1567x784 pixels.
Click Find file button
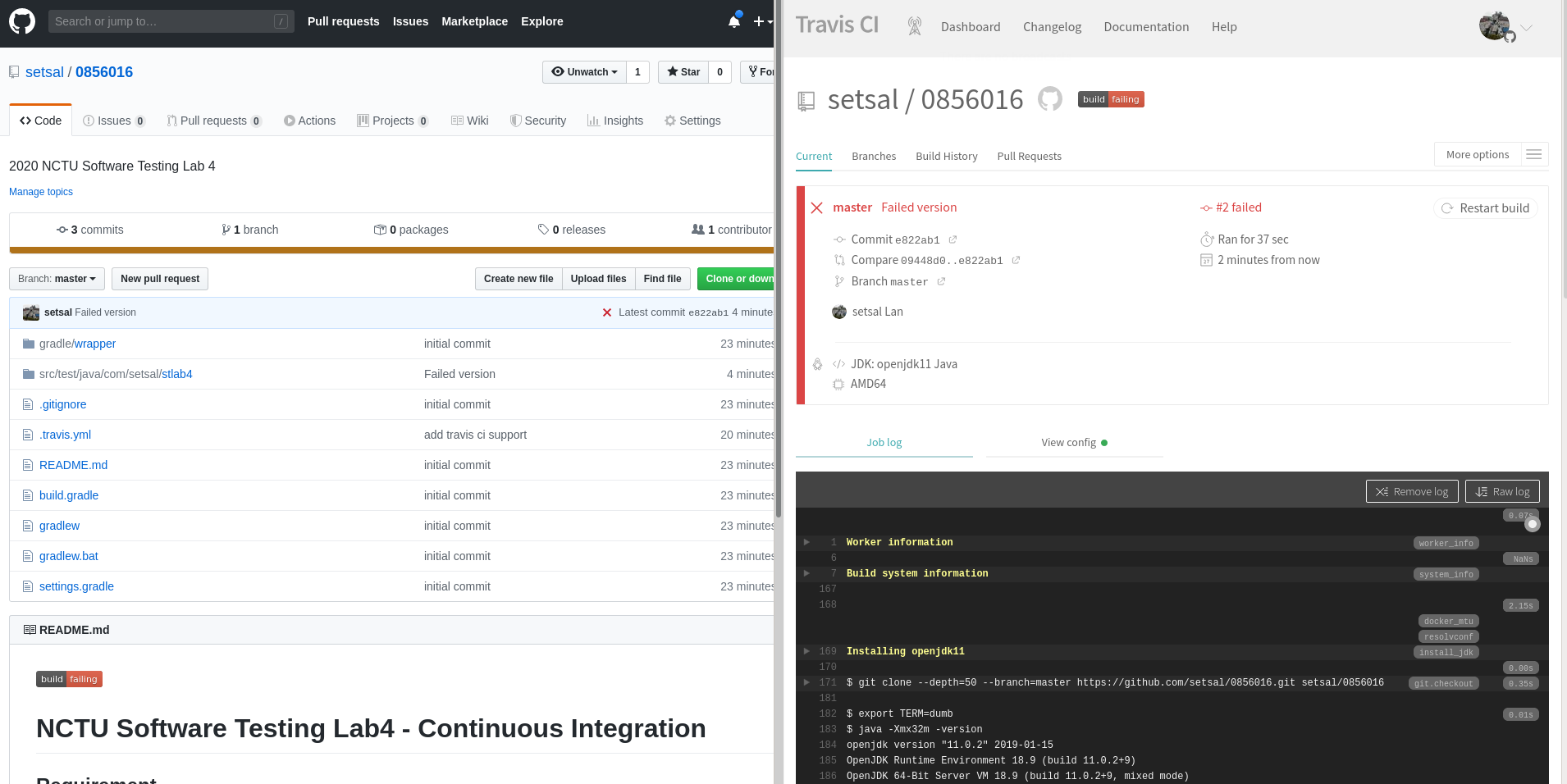tap(662, 279)
